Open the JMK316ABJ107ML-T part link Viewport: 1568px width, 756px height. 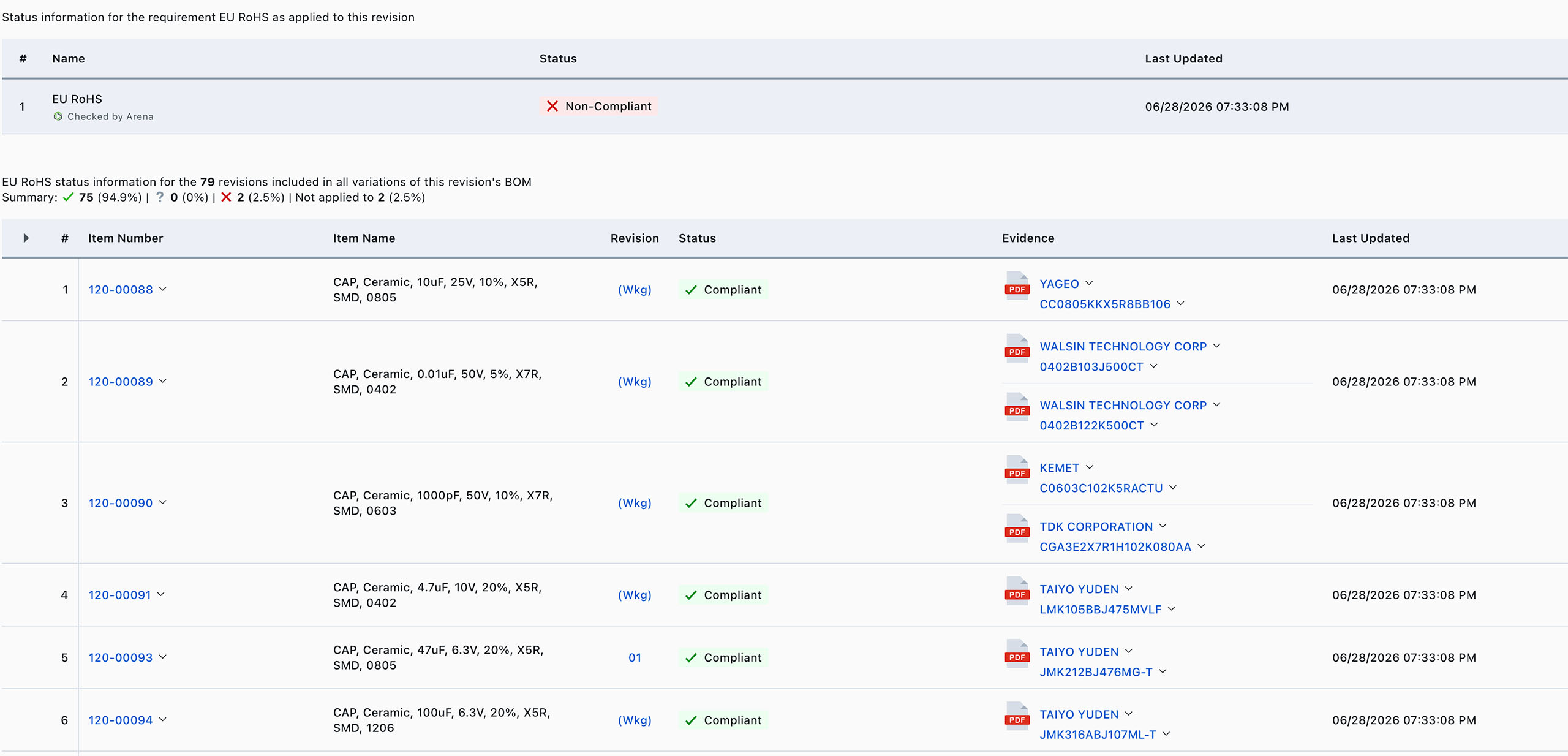pyautogui.click(x=1098, y=735)
